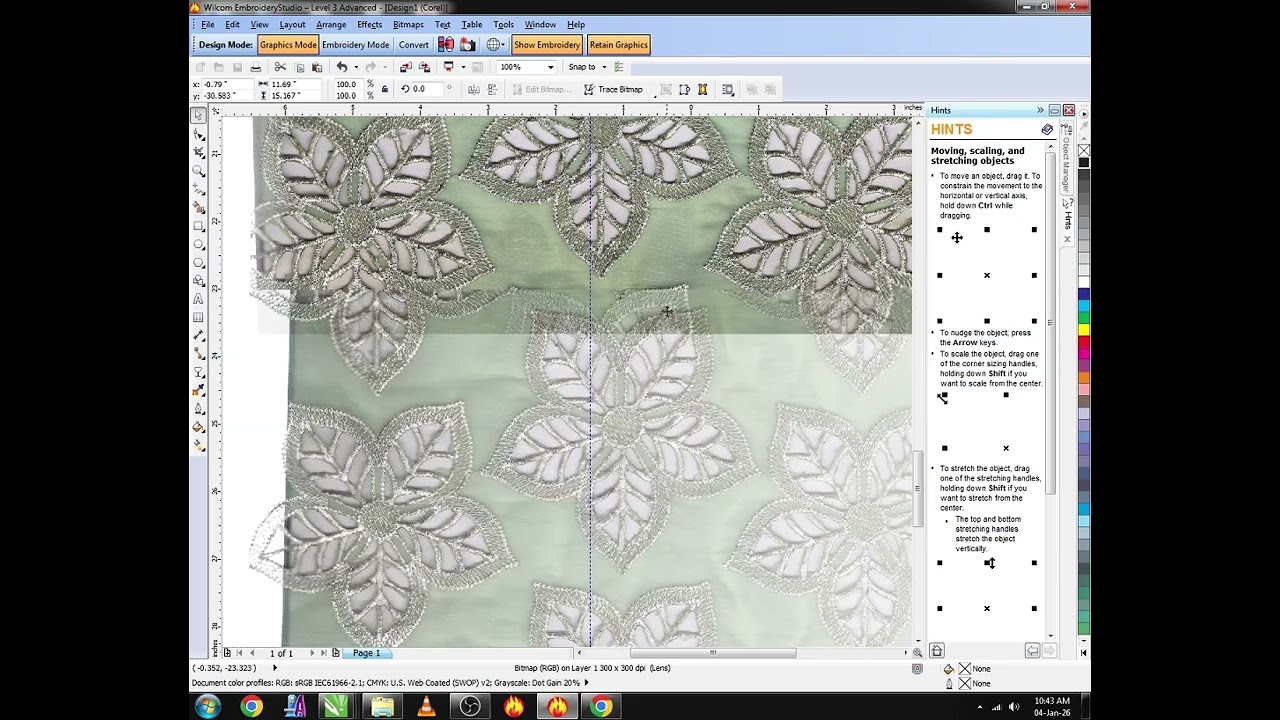This screenshot has width=1280, height=720.
Task: Pick the yellow color swatch
Action: pos(1084,331)
